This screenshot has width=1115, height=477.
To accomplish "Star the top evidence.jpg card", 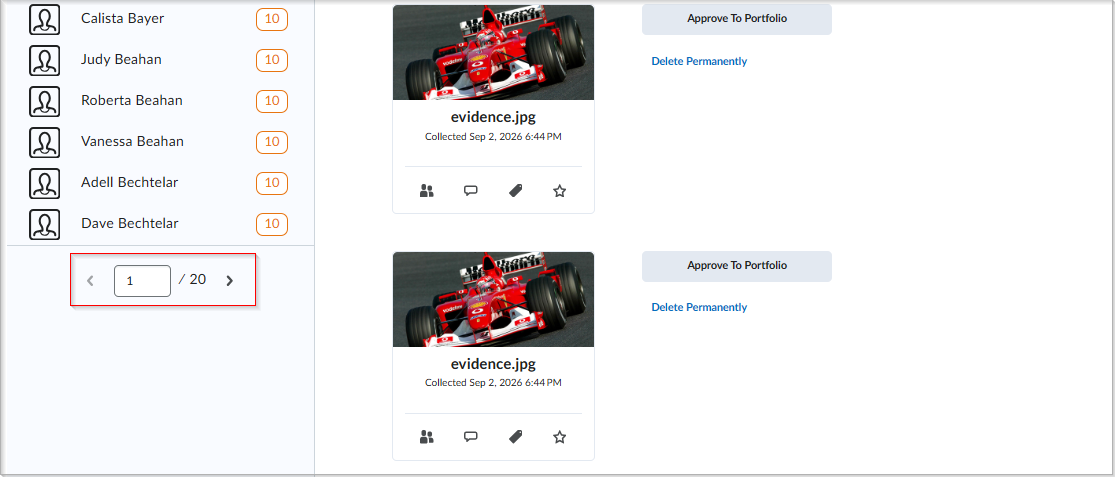I will pyautogui.click(x=560, y=191).
